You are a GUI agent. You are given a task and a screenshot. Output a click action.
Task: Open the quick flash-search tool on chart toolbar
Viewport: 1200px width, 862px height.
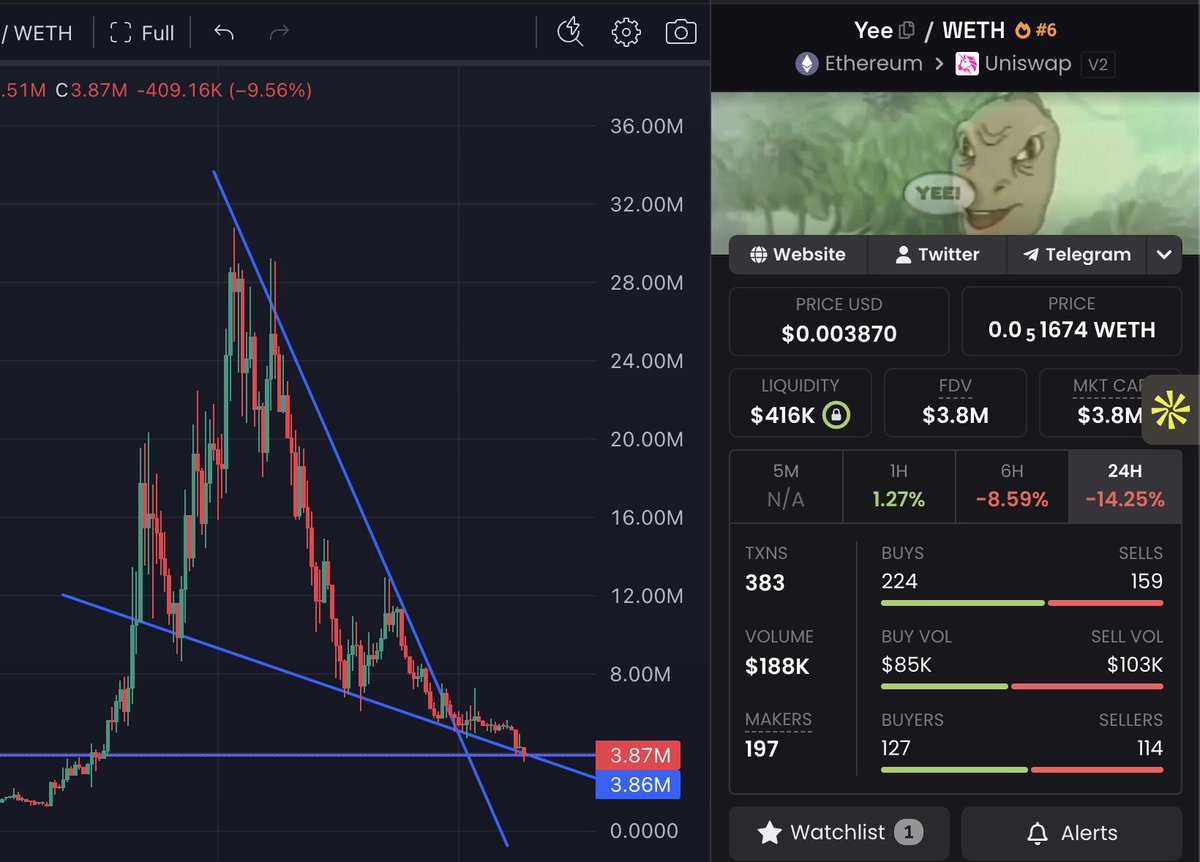569,32
